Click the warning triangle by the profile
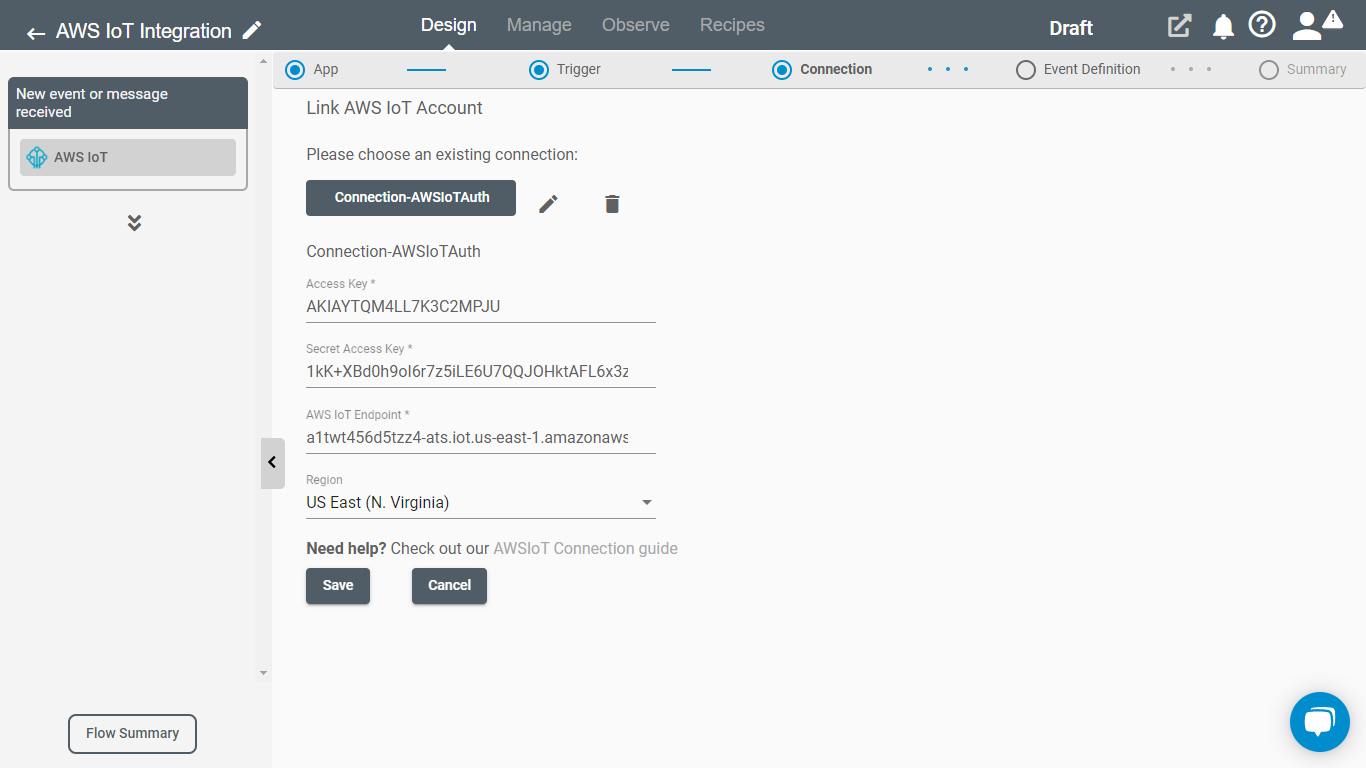This screenshot has height=768, width=1366. [x=1333, y=19]
